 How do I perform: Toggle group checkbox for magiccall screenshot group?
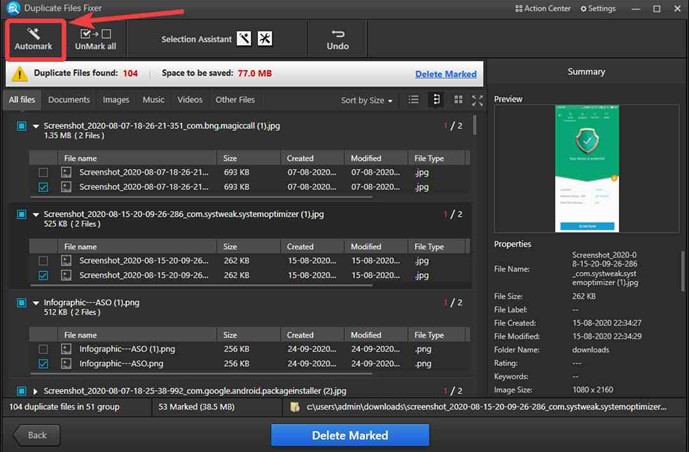pos(21,126)
